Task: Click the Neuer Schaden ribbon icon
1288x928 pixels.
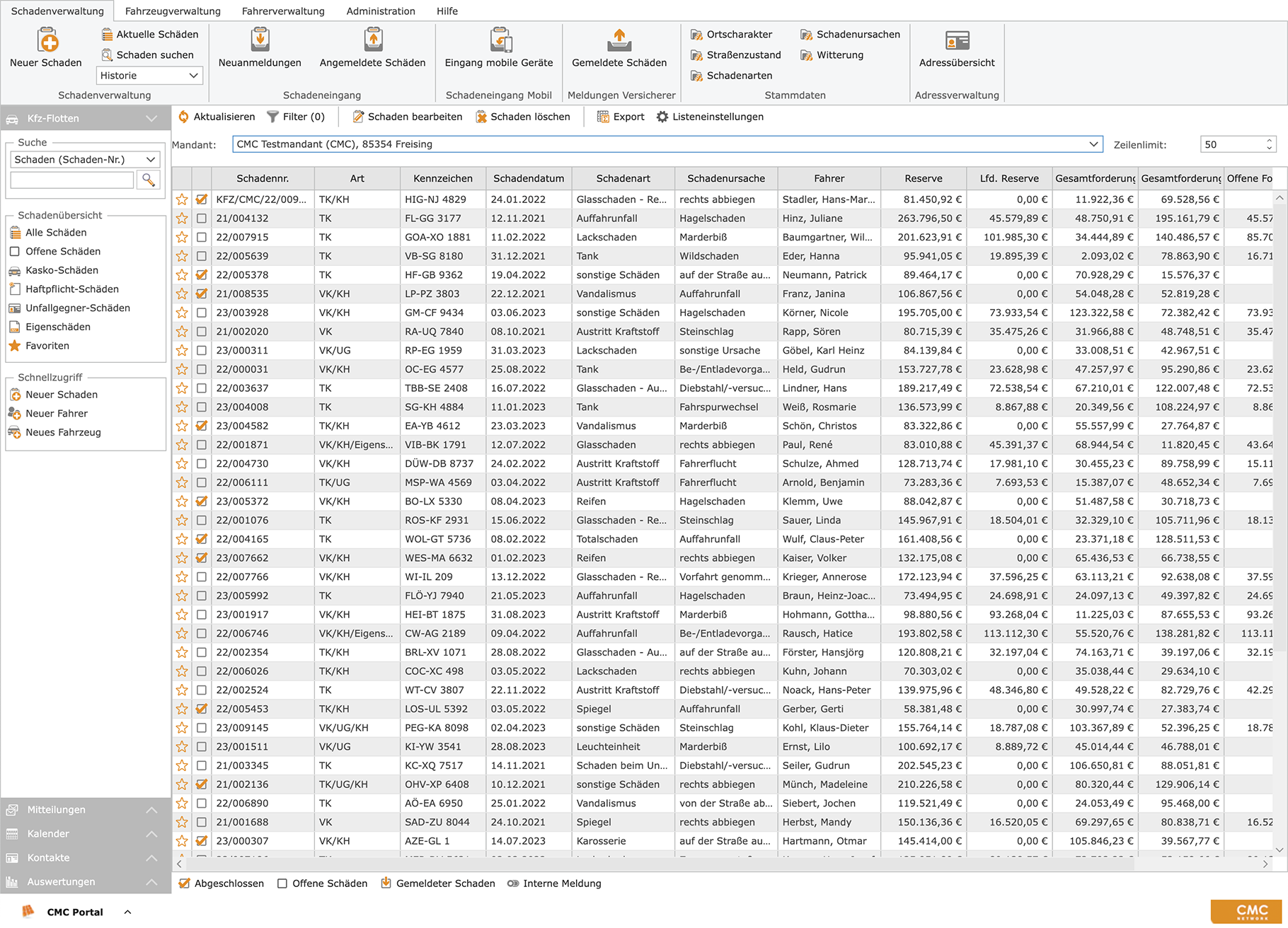Action: tap(47, 40)
